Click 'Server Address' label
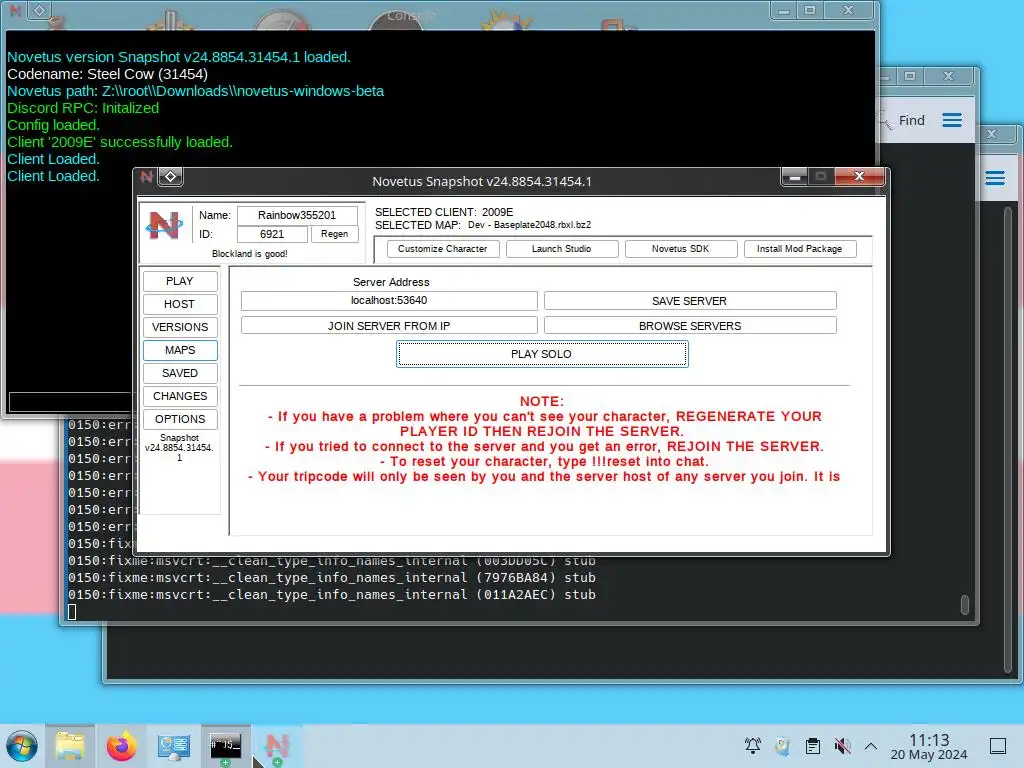Image resolution: width=1024 pixels, height=768 pixels. click(391, 282)
